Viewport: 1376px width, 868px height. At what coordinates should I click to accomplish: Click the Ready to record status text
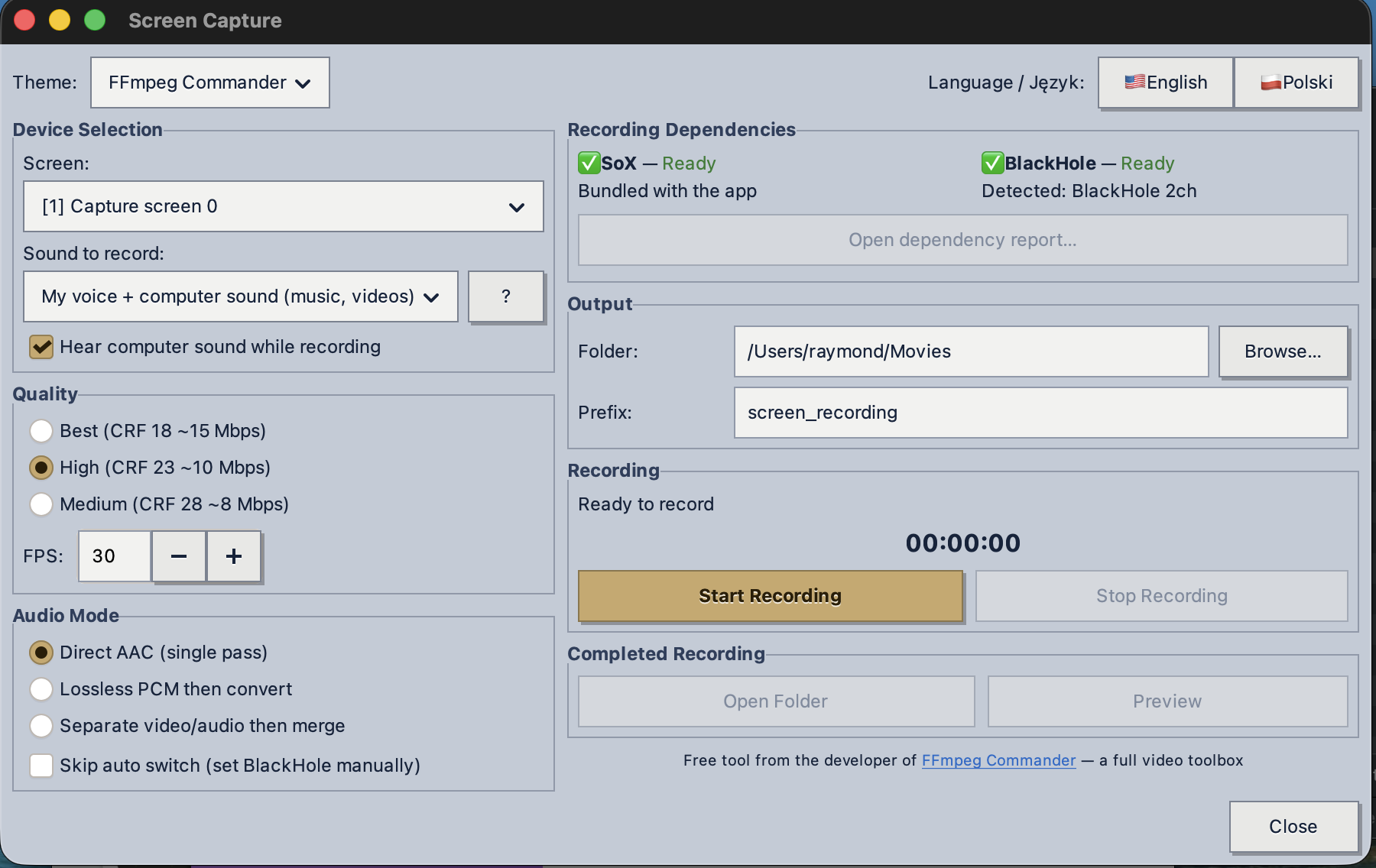tap(646, 504)
